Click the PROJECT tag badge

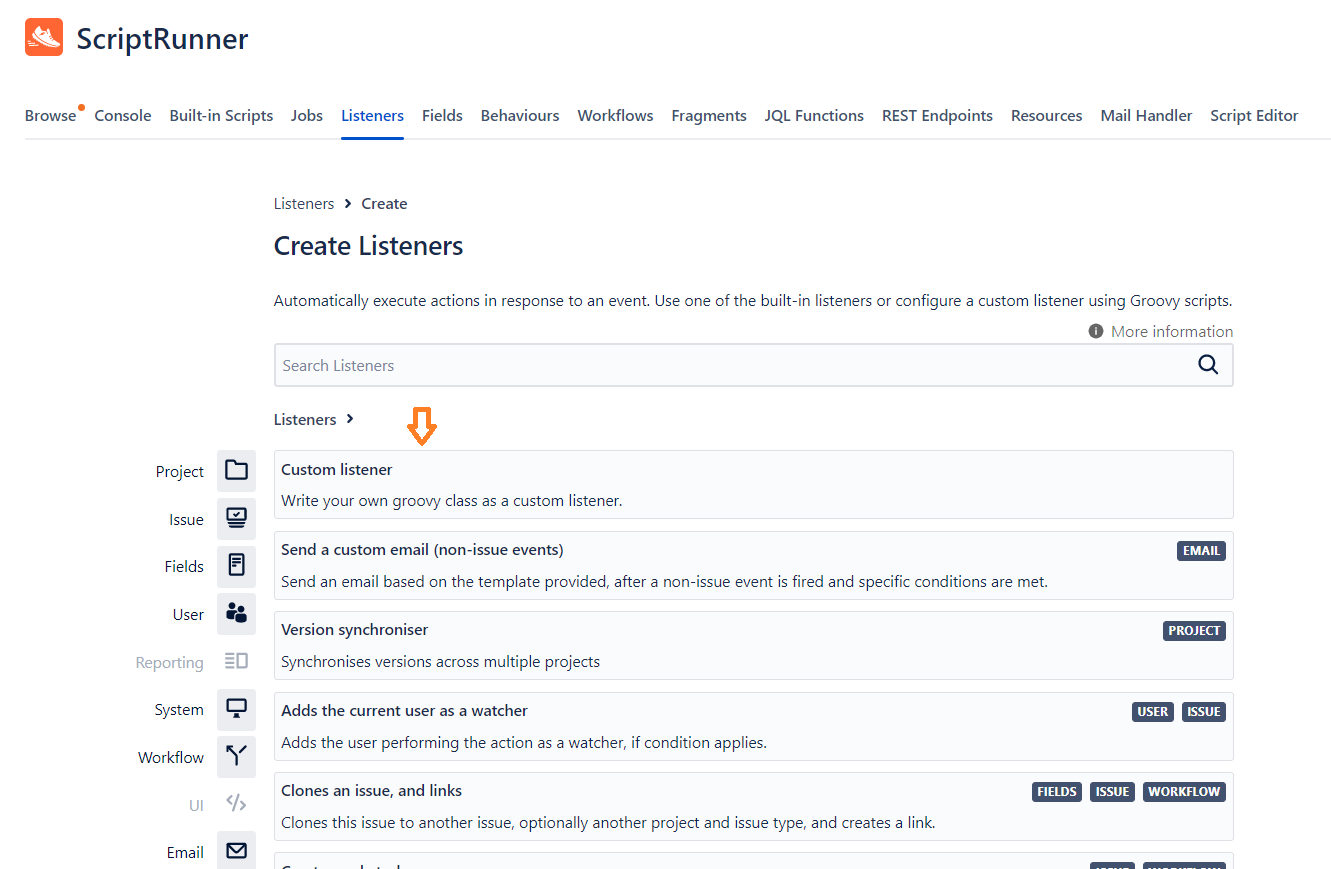(x=1195, y=631)
